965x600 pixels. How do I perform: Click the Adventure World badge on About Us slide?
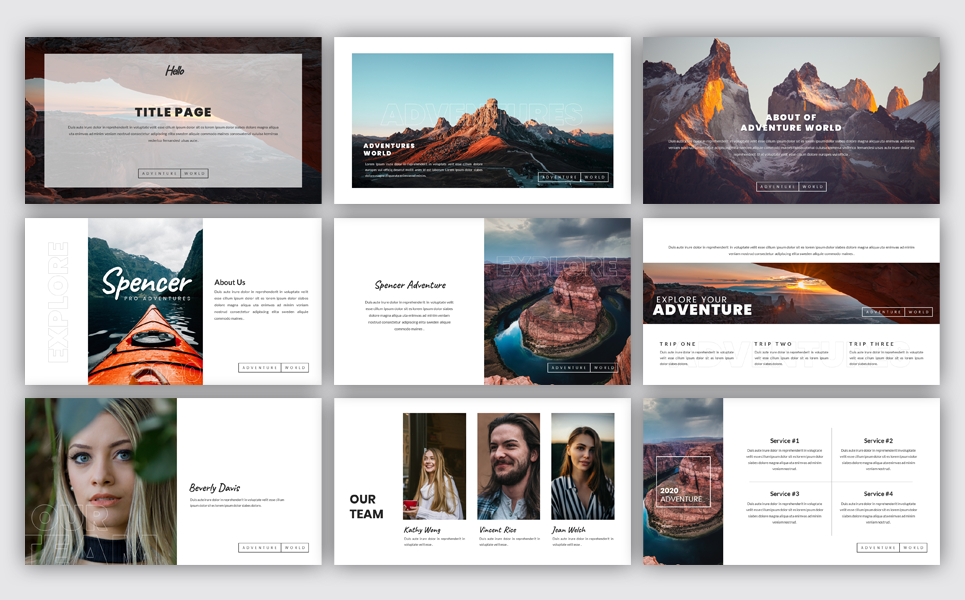(x=273, y=367)
